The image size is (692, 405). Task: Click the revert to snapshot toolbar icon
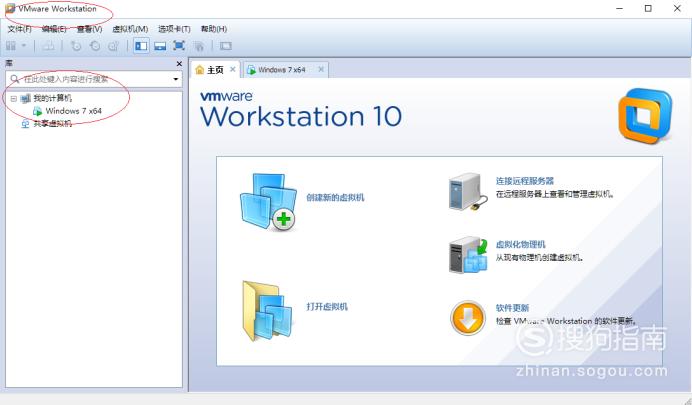pyautogui.click(x=95, y=45)
